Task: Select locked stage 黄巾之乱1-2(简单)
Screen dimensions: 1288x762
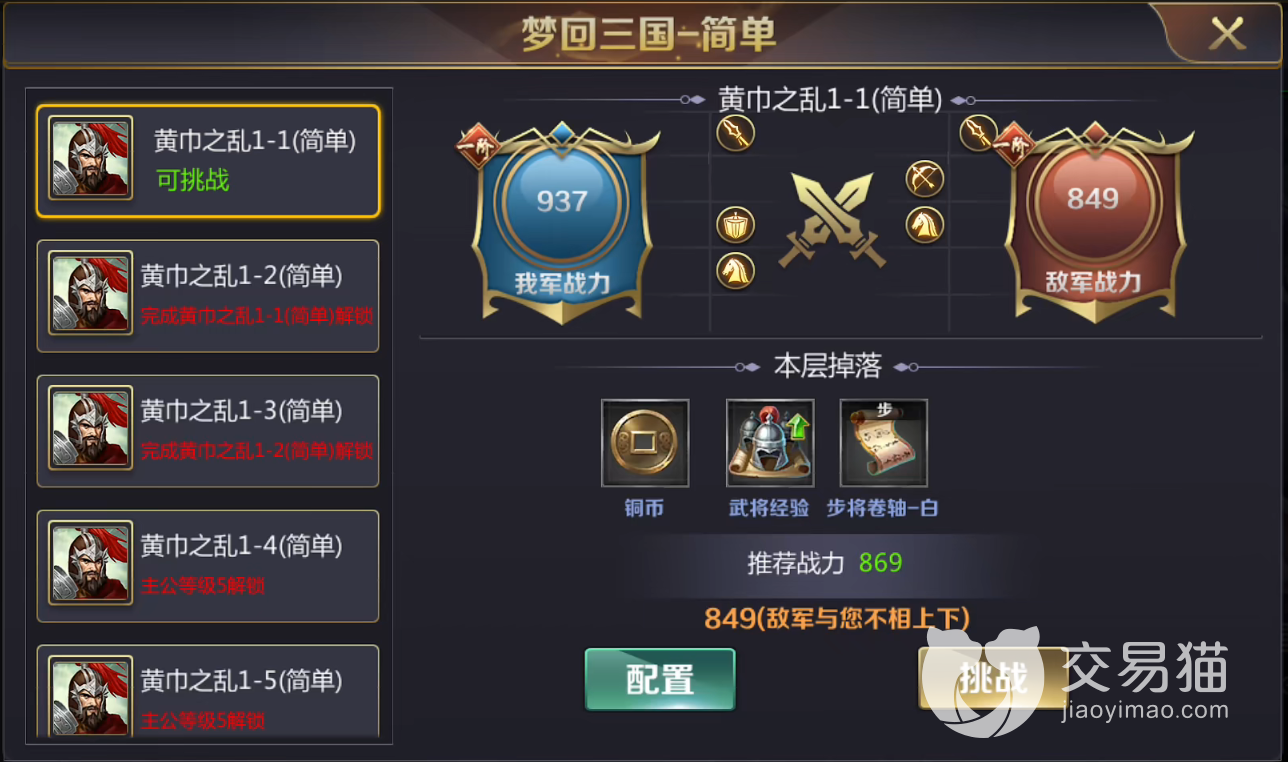Action: pyautogui.click(x=208, y=296)
